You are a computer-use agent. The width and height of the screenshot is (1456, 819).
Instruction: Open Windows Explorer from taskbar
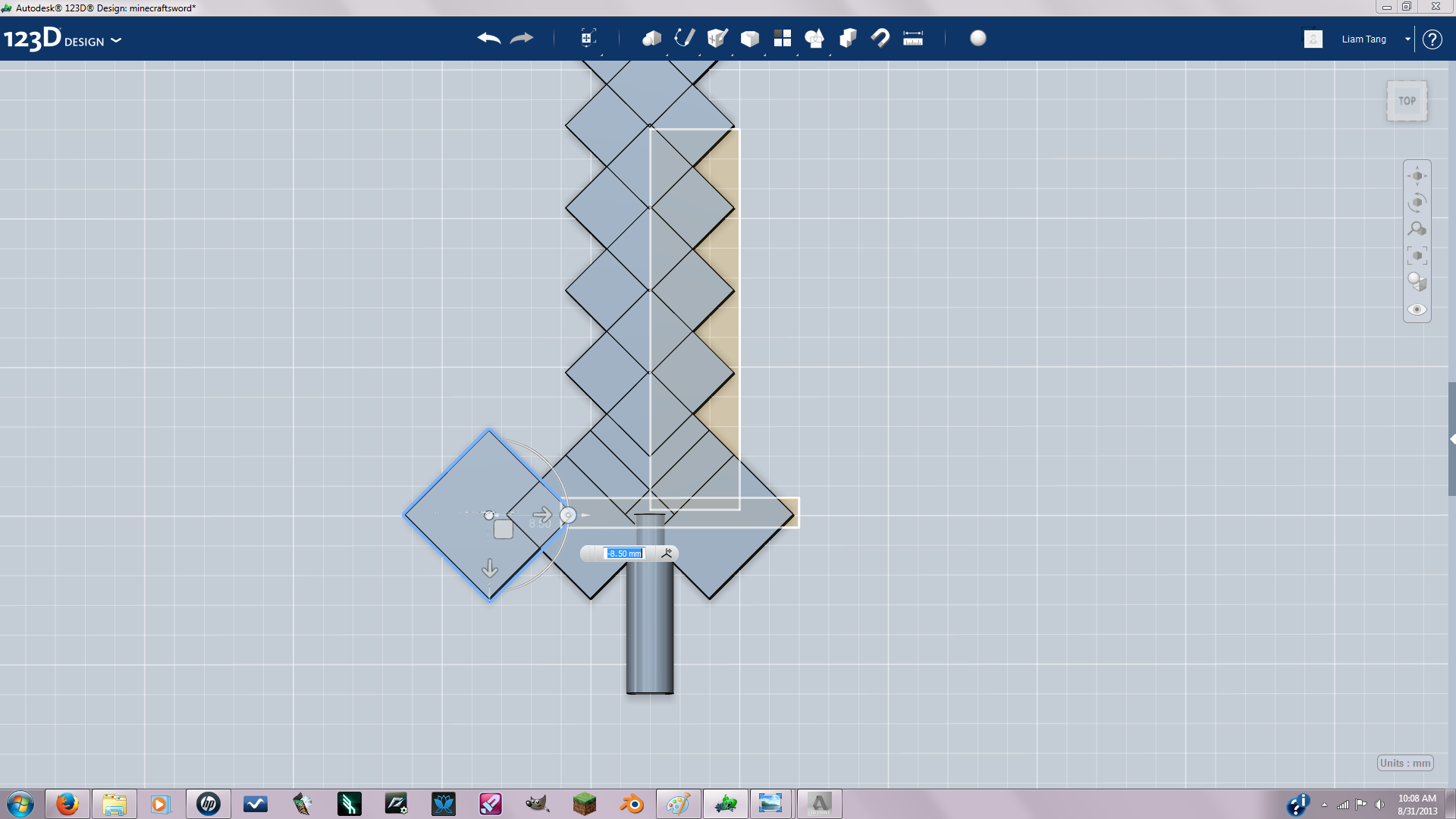(x=115, y=804)
